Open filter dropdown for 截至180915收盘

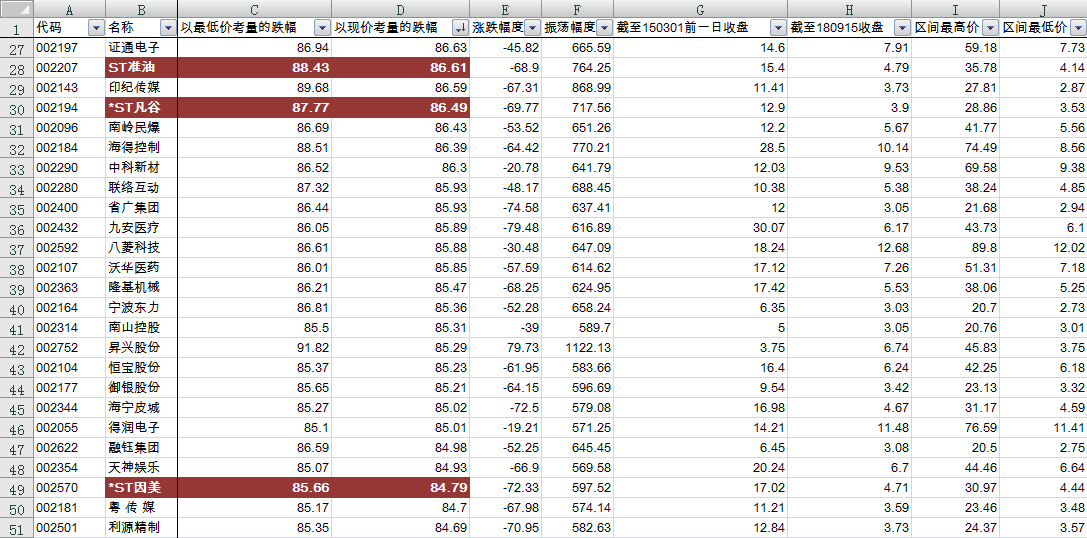(x=902, y=28)
